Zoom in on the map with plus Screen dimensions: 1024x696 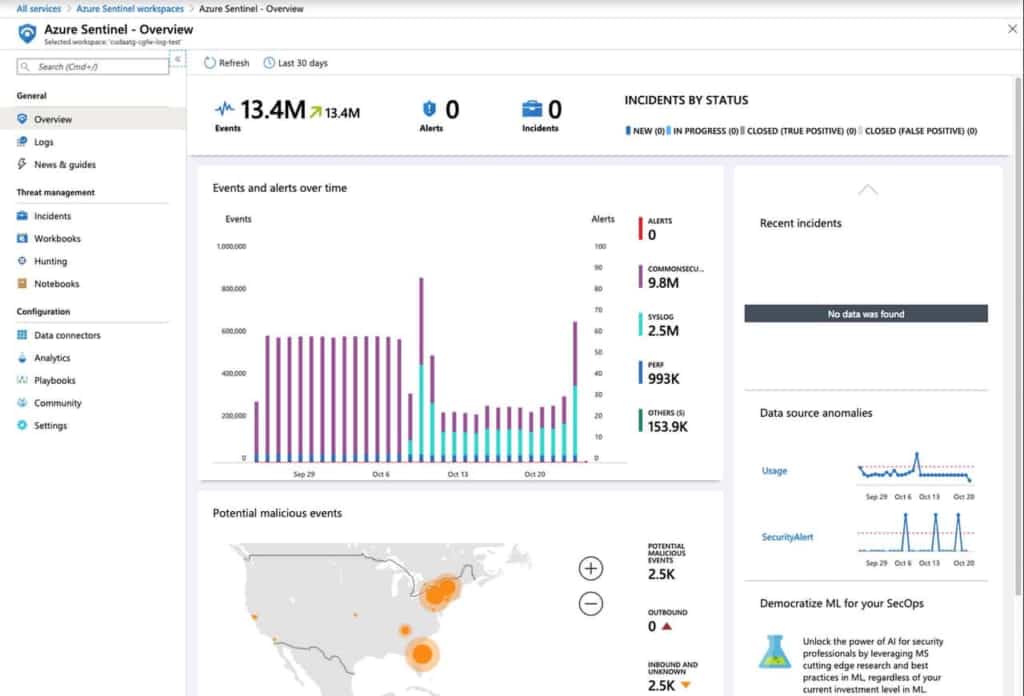pyautogui.click(x=590, y=568)
